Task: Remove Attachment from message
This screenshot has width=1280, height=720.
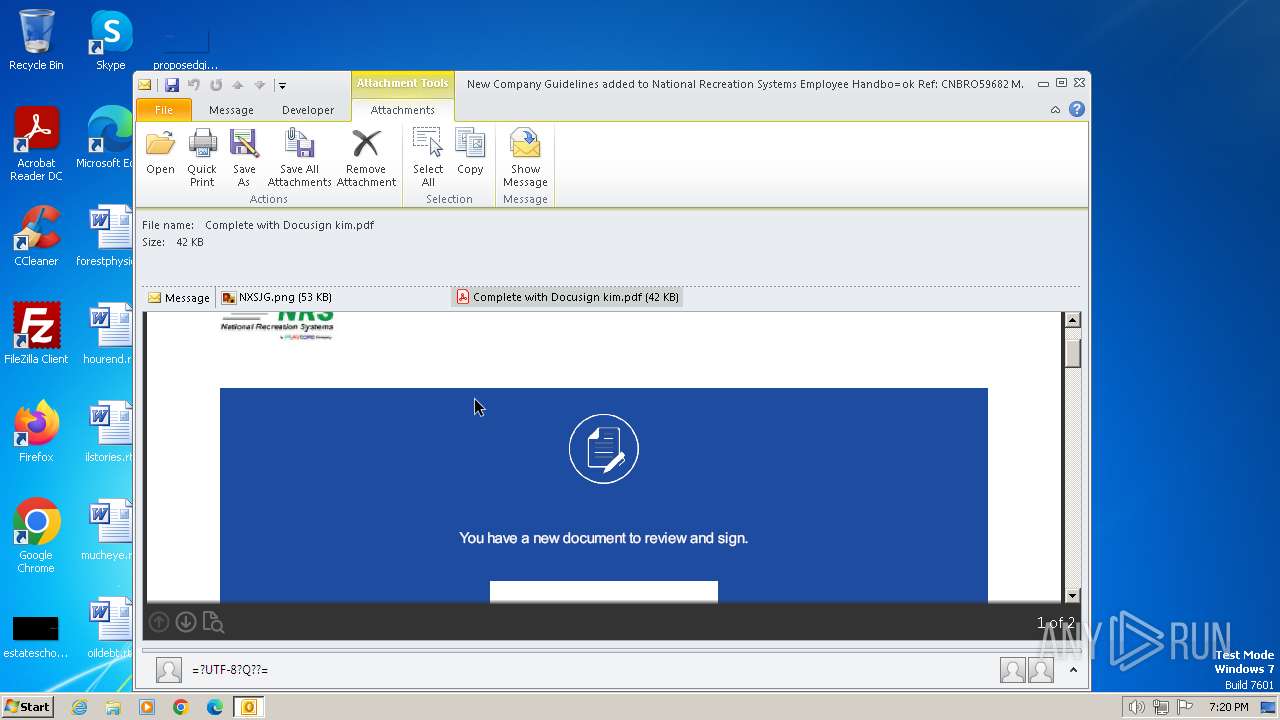Action: pos(366,157)
